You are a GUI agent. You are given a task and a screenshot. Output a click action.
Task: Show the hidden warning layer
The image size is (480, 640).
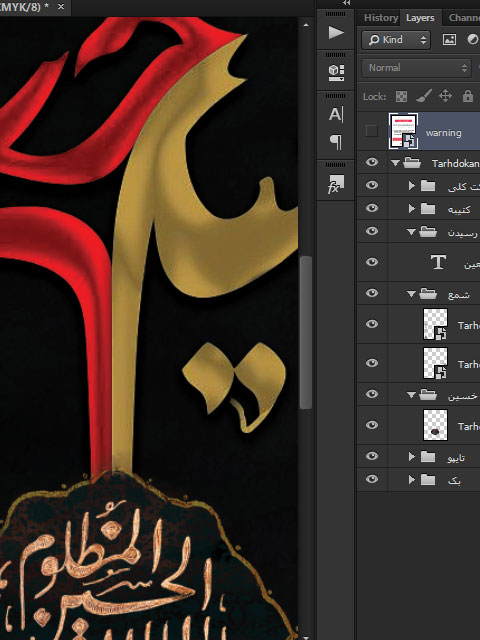[x=371, y=131]
